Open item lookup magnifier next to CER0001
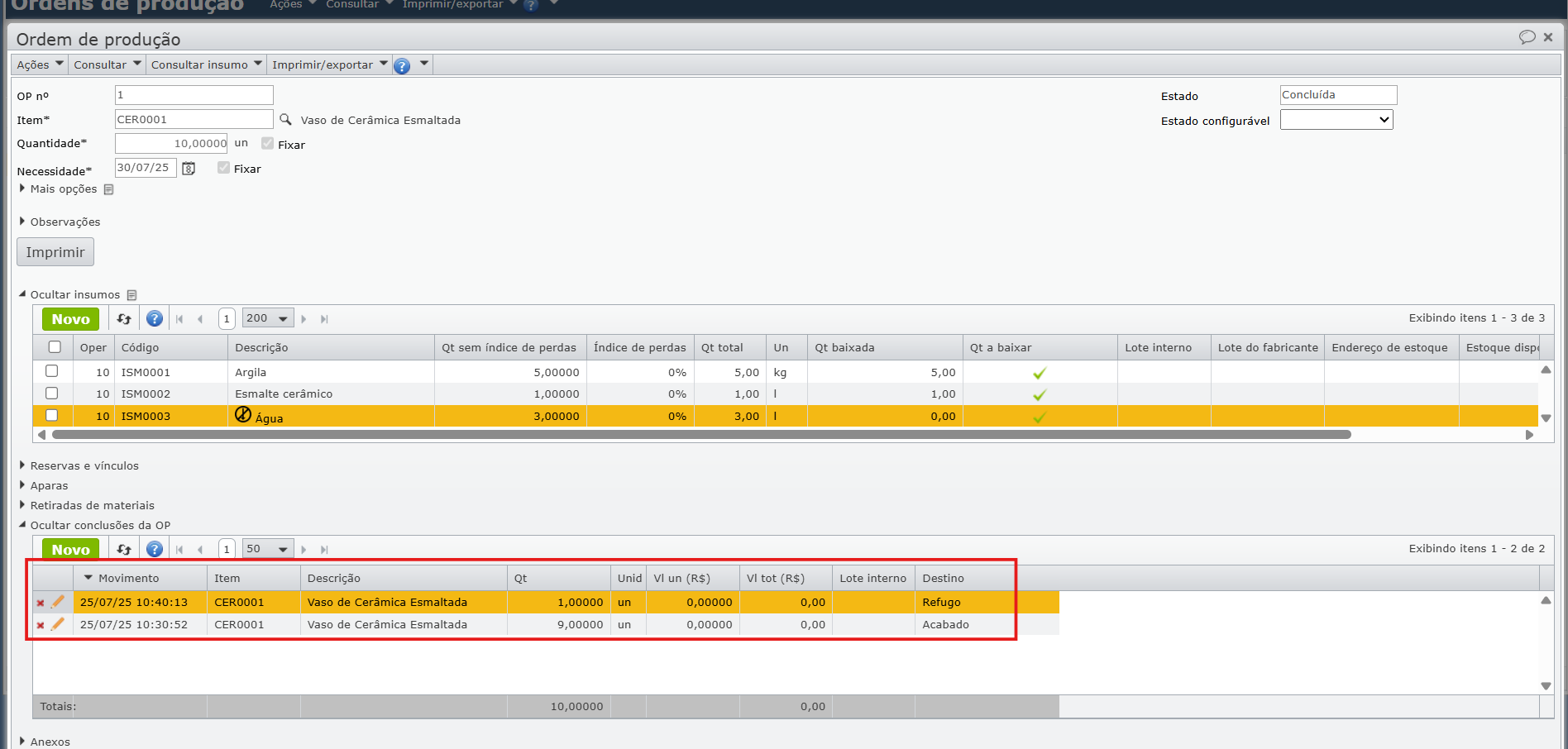Viewport: 1568px width, 749px height. pyautogui.click(x=285, y=119)
